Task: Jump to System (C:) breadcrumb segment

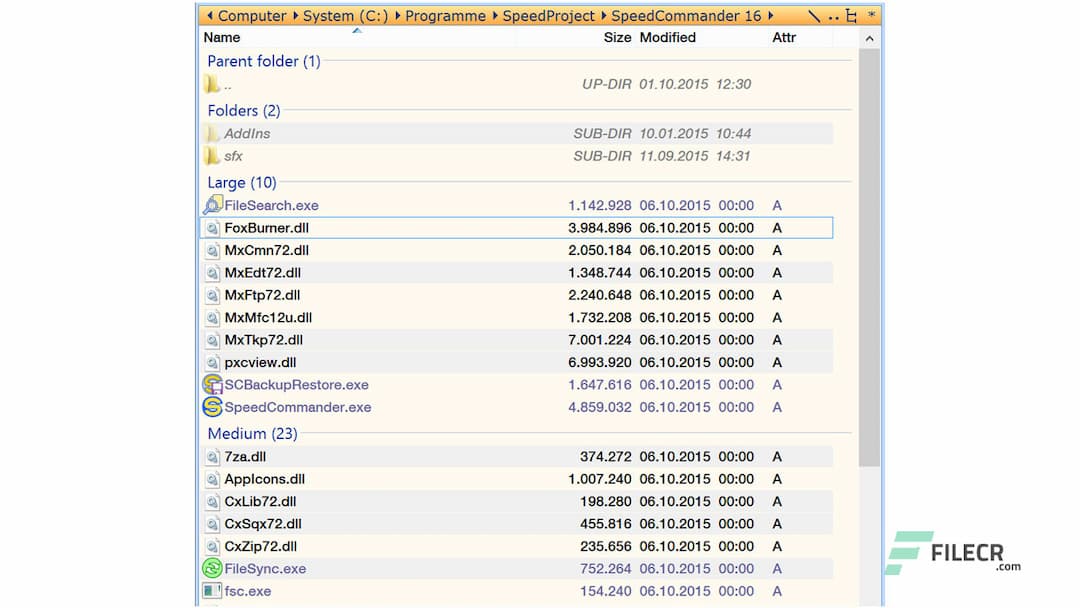Action: (x=345, y=16)
